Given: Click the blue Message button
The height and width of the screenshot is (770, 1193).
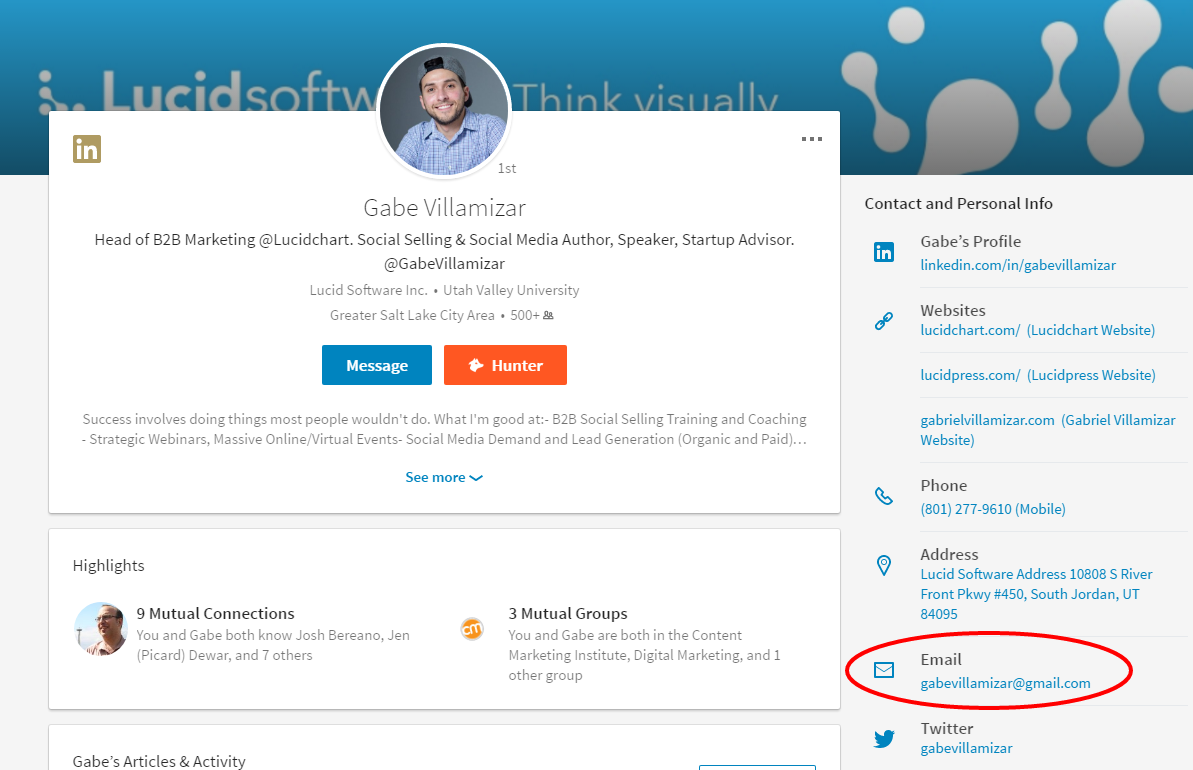Looking at the screenshot, I should pos(377,365).
